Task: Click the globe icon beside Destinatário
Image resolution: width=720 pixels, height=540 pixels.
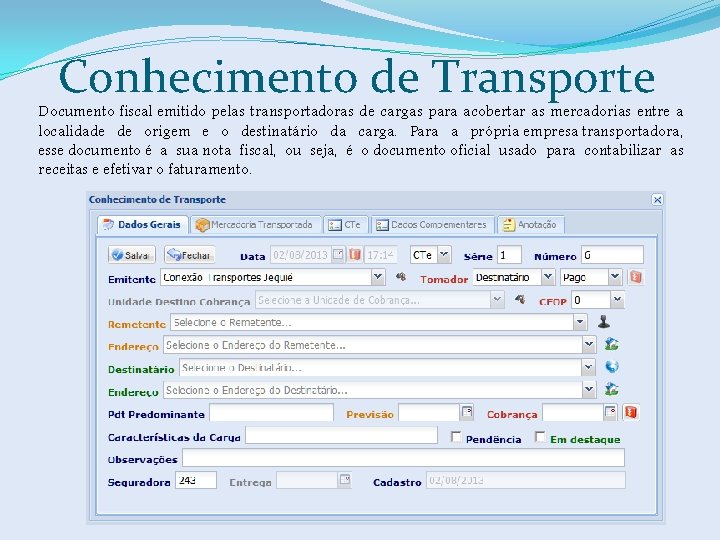Action: coord(612,366)
